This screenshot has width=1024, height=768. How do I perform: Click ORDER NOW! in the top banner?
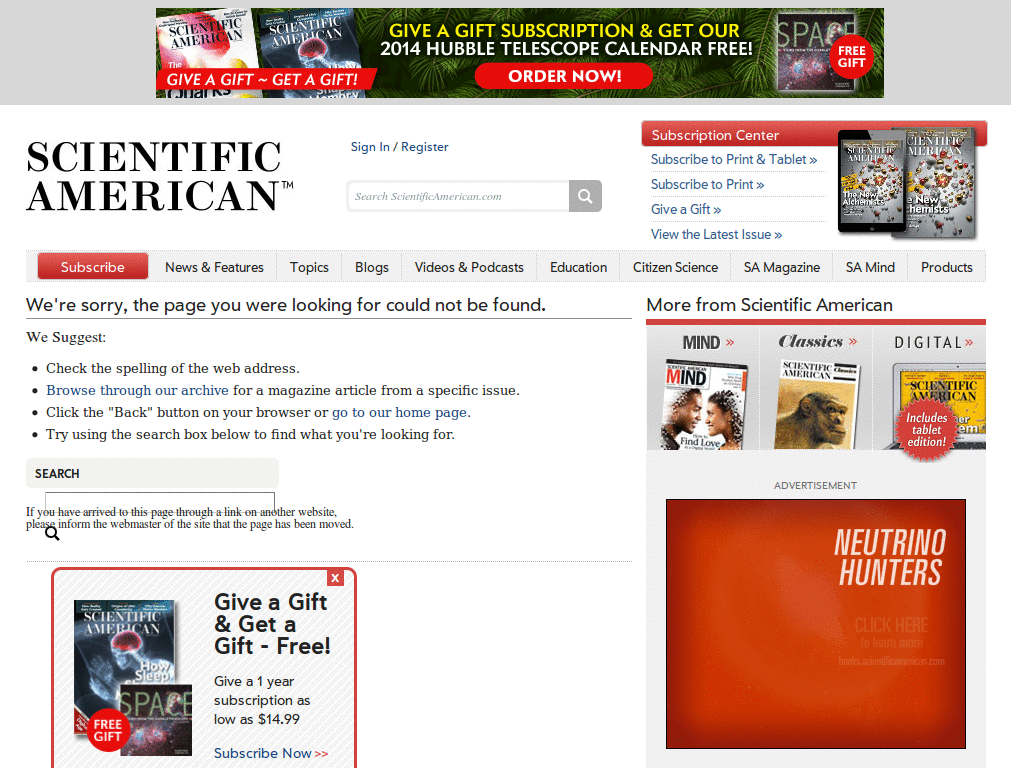click(x=564, y=76)
